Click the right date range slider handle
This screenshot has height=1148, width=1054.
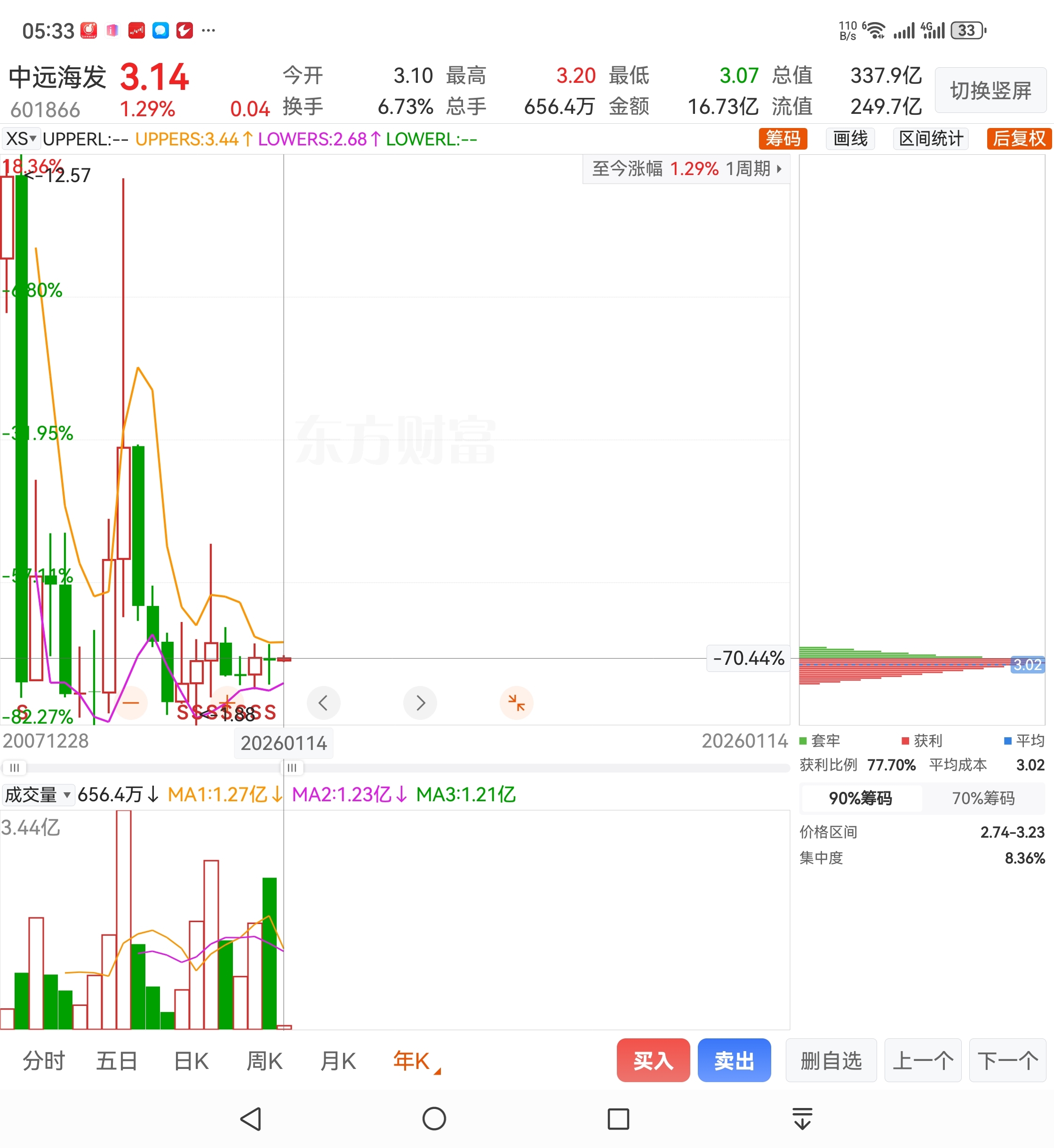coord(292,768)
